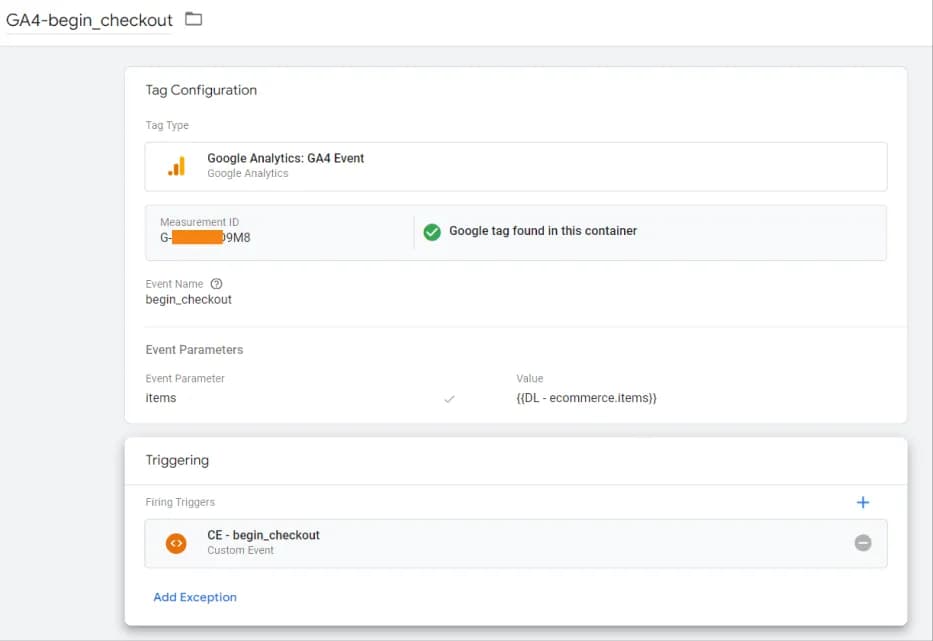Click the Measurement ID label

click(199, 222)
